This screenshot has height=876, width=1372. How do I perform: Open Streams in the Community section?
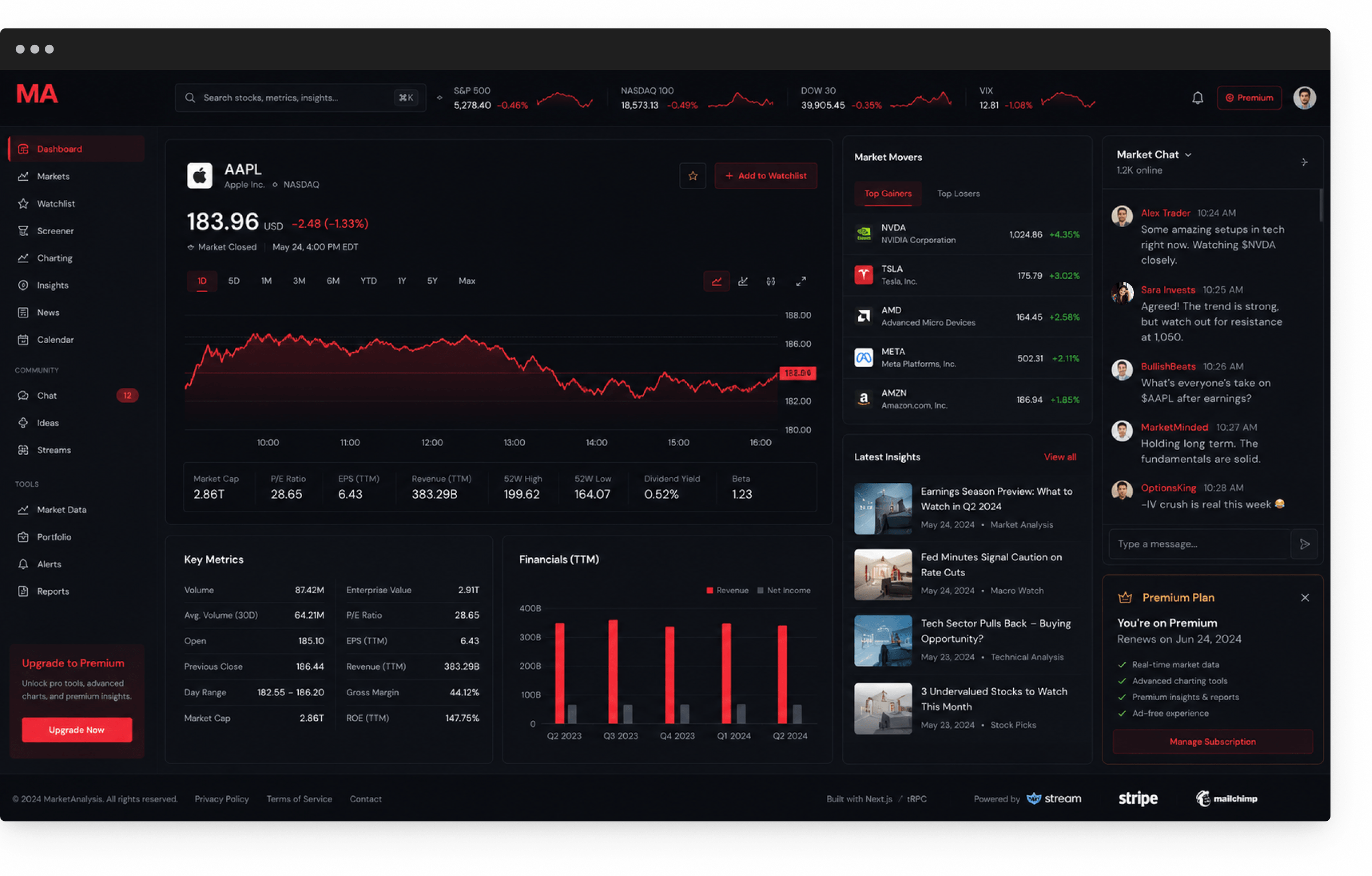pyautogui.click(x=77, y=451)
